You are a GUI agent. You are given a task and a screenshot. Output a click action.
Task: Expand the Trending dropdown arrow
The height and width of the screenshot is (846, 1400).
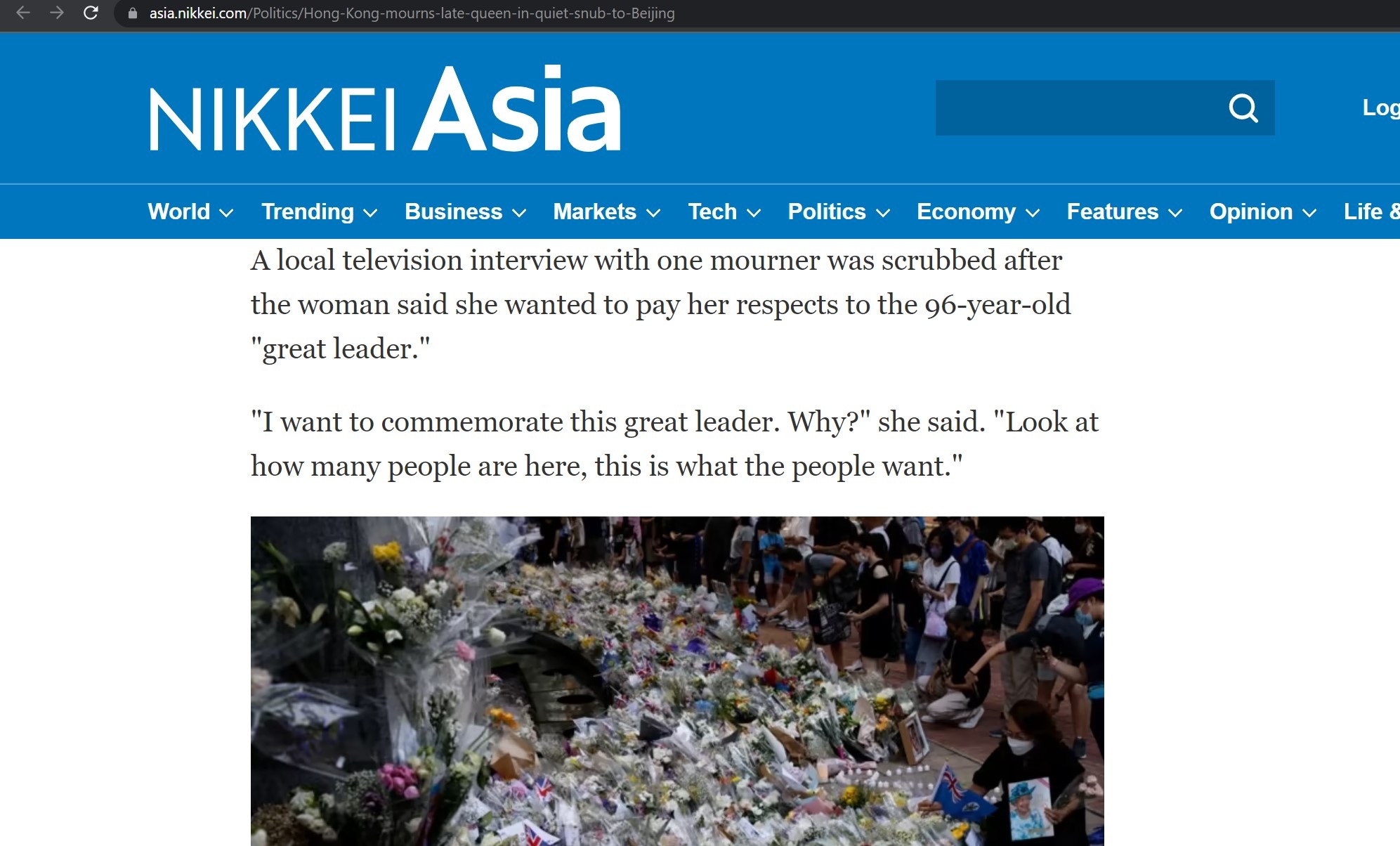pos(370,213)
